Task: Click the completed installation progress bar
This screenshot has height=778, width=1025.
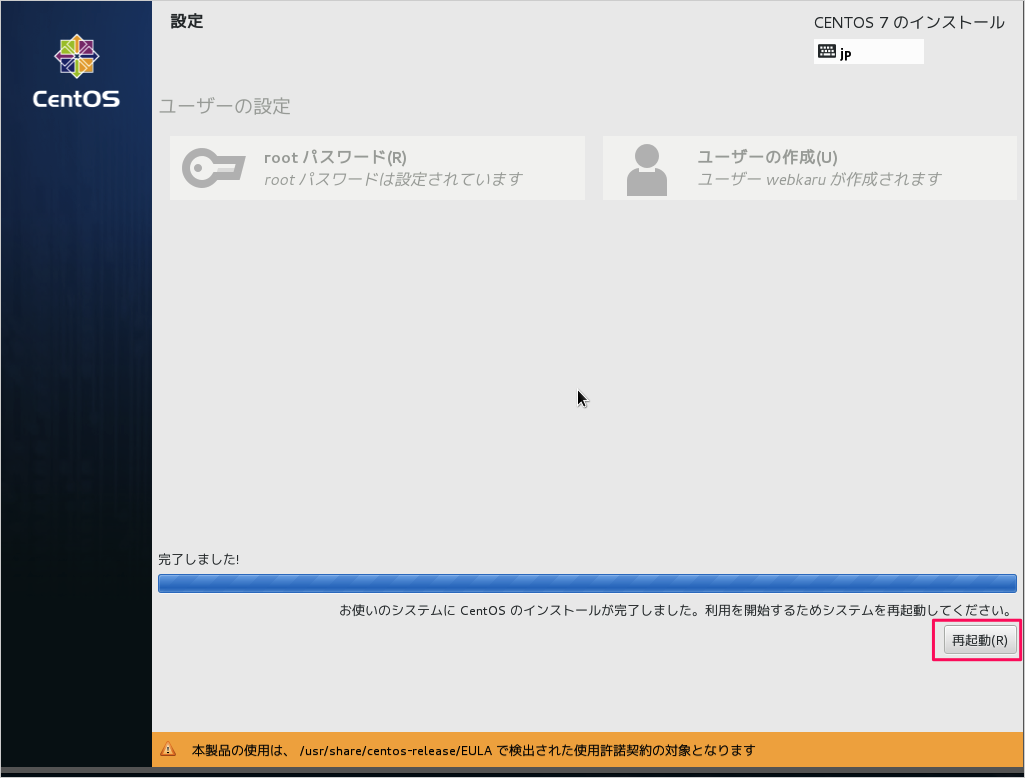Action: point(587,583)
